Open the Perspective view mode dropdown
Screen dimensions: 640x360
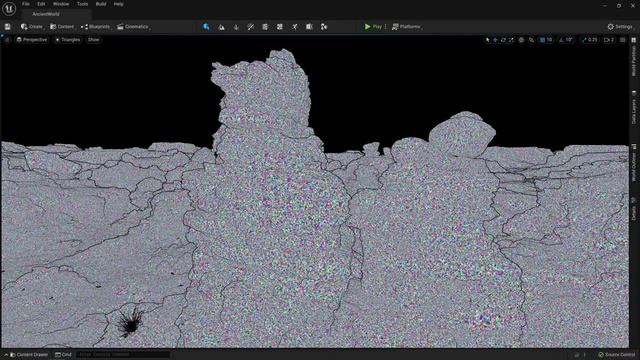32,40
